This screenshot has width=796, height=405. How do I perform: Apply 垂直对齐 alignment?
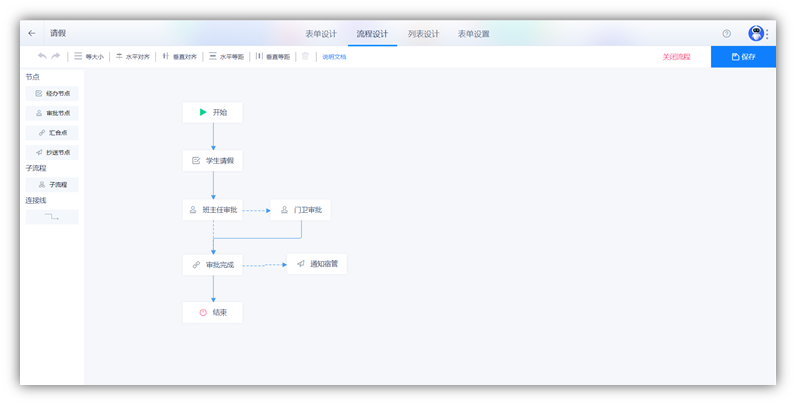tap(179, 57)
